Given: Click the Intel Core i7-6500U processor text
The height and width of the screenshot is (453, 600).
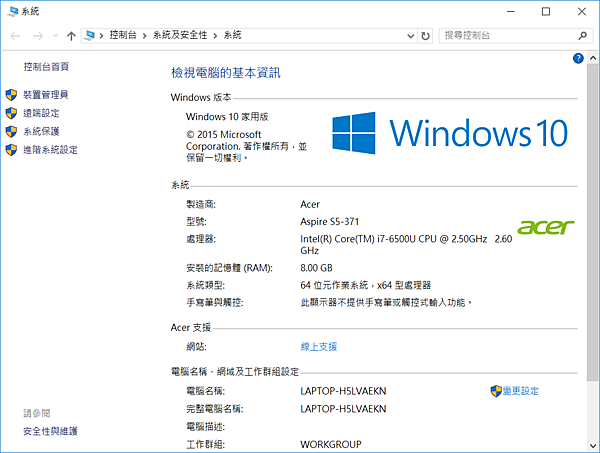Looking at the screenshot, I should pos(406,244).
